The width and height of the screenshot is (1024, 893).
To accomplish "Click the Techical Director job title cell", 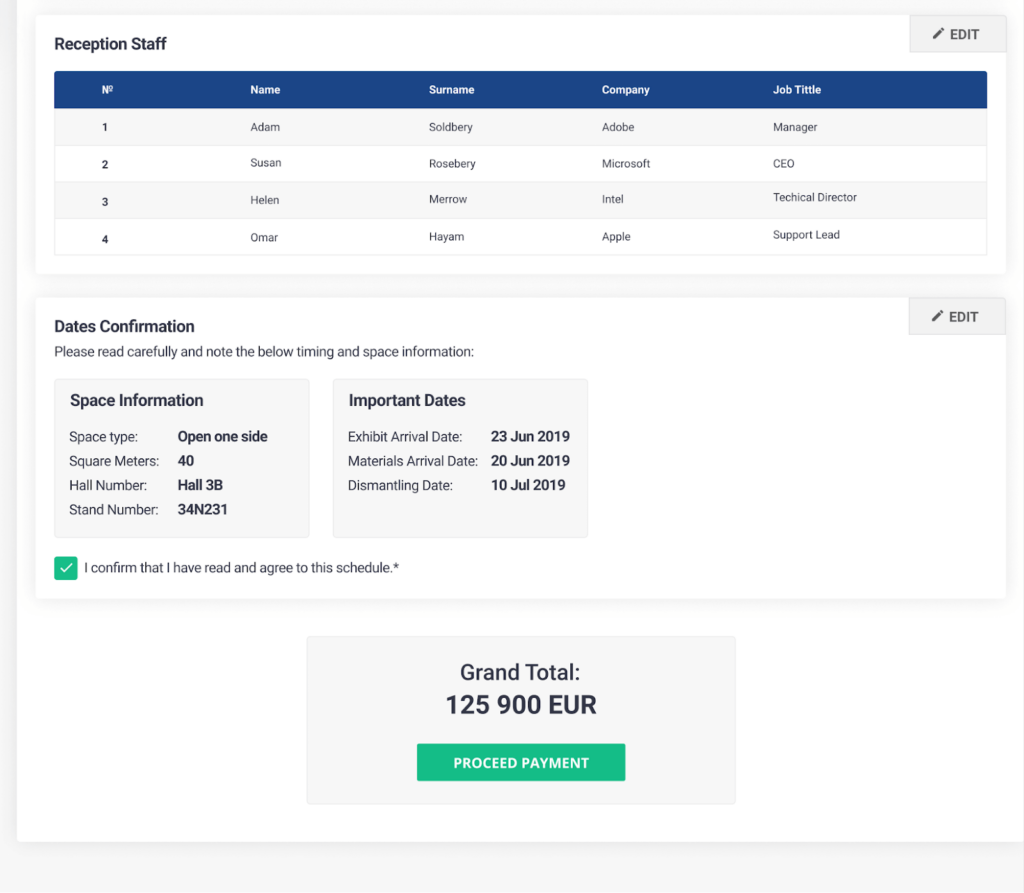I will pos(814,197).
